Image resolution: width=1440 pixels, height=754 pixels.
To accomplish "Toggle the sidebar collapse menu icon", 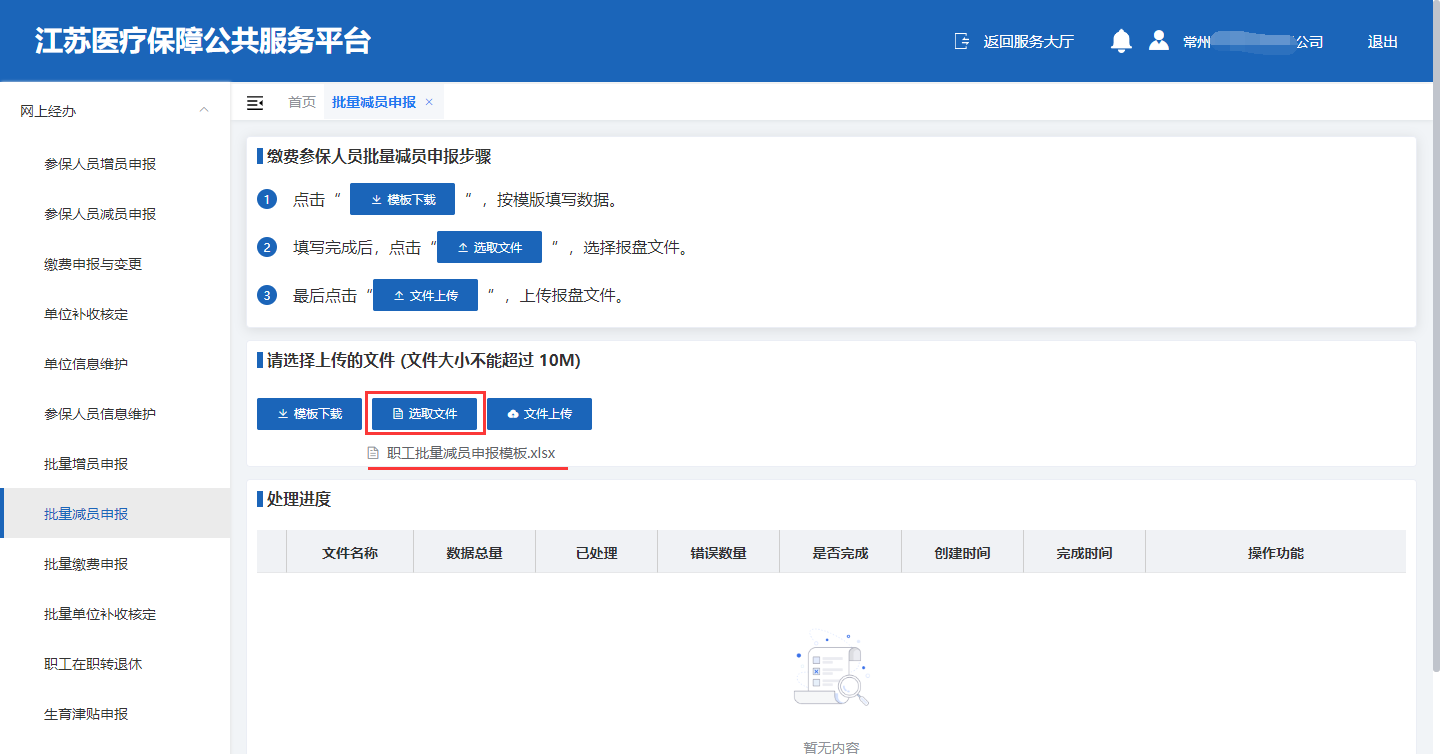I will pos(255,103).
